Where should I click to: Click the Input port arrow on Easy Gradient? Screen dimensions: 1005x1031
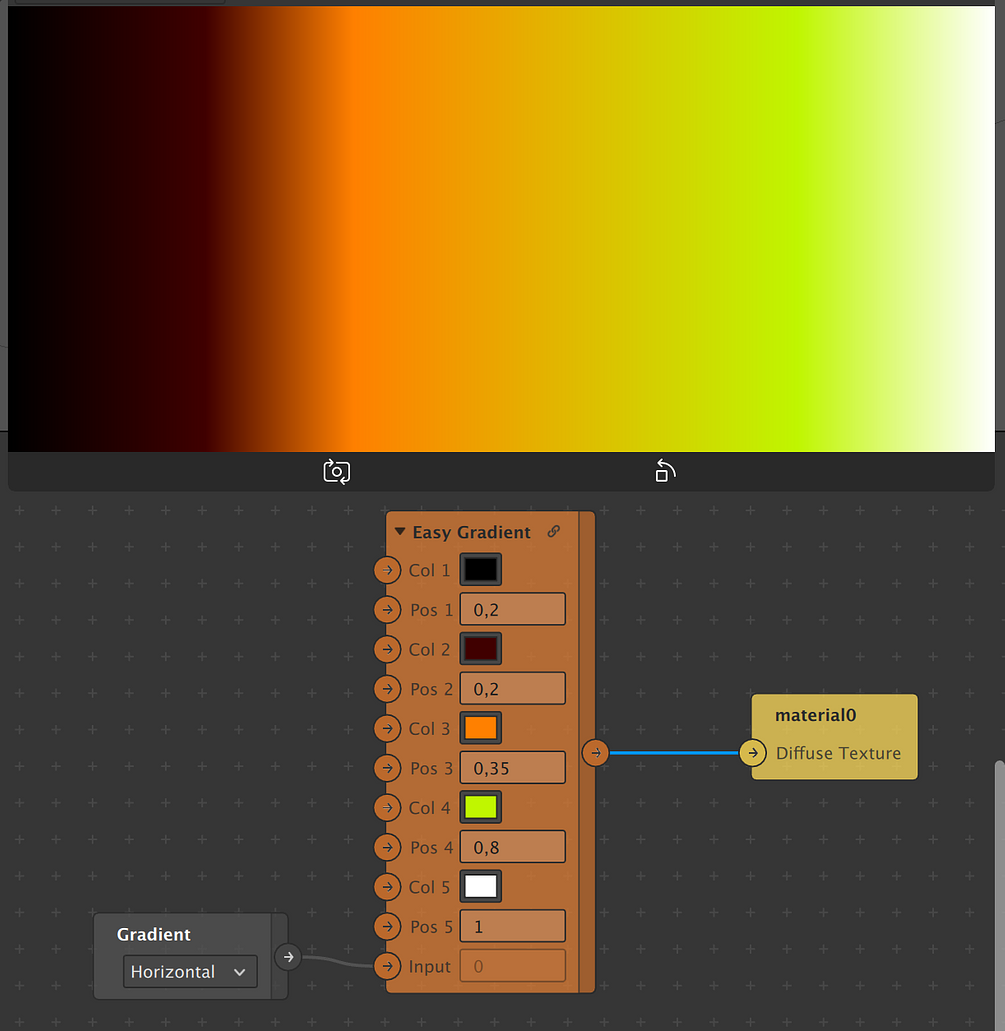click(387, 966)
